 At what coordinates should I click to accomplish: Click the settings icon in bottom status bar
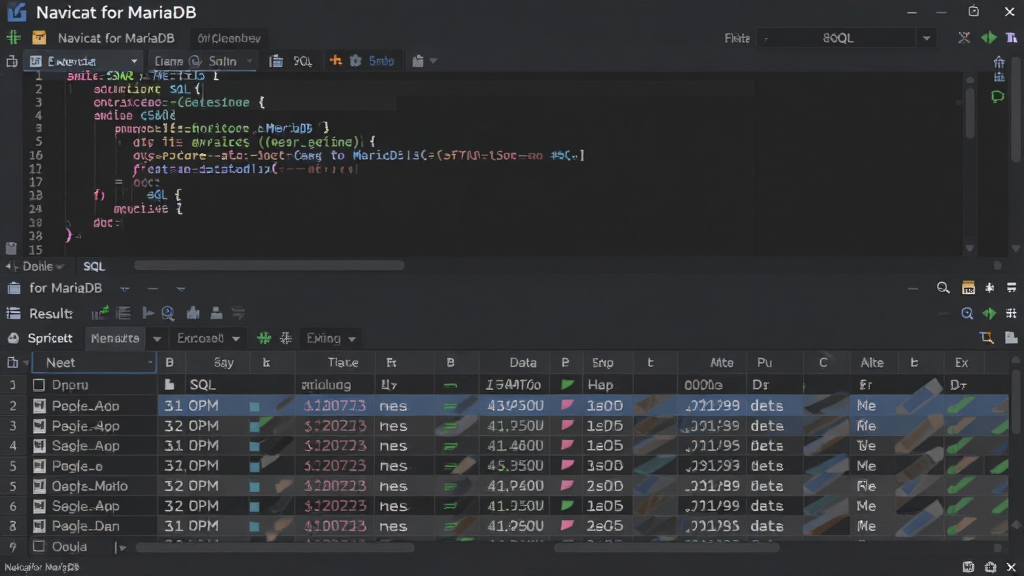click(x=990, y=567)
